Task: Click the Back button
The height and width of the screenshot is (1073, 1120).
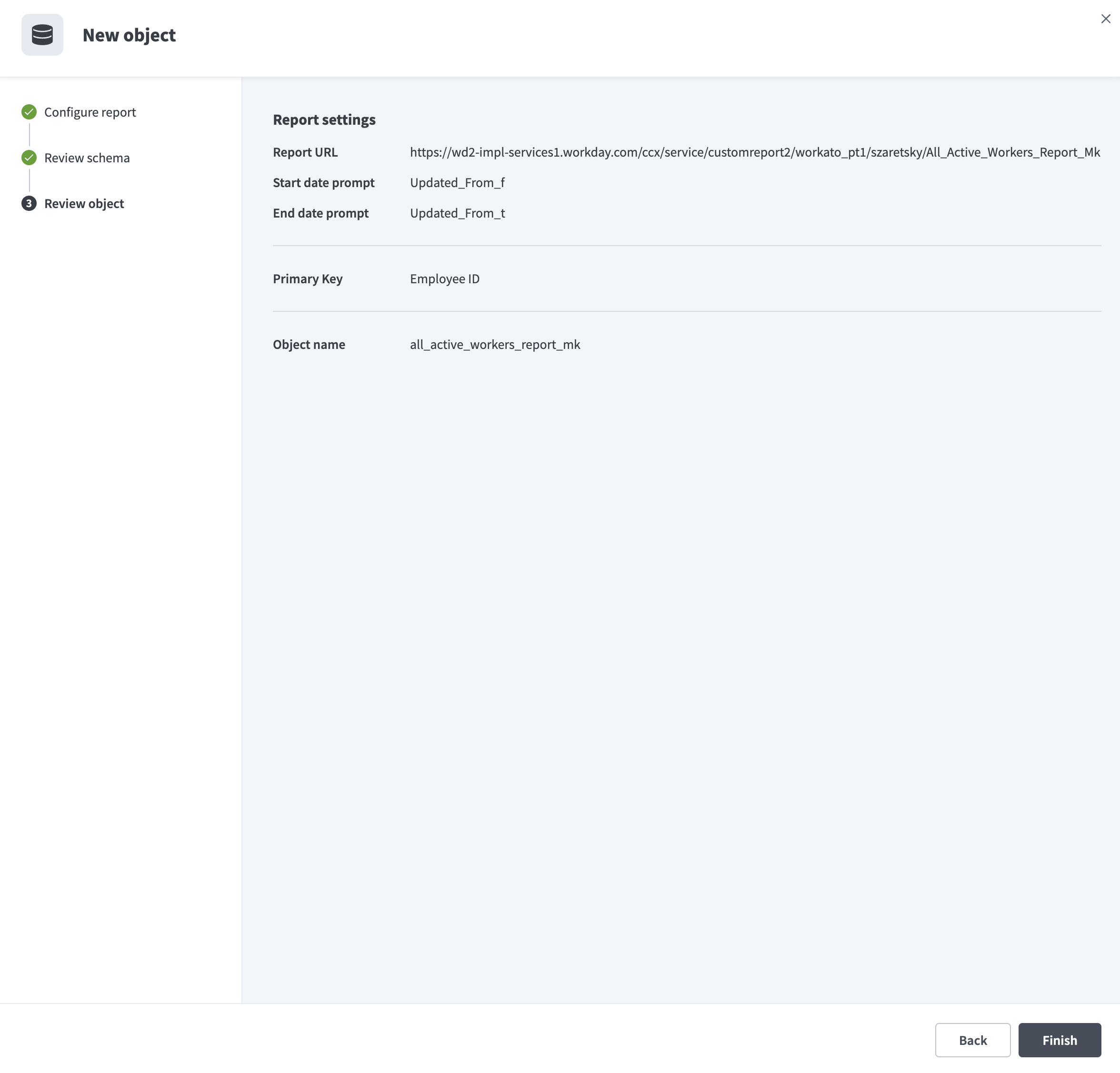Action: (972, 1040)
